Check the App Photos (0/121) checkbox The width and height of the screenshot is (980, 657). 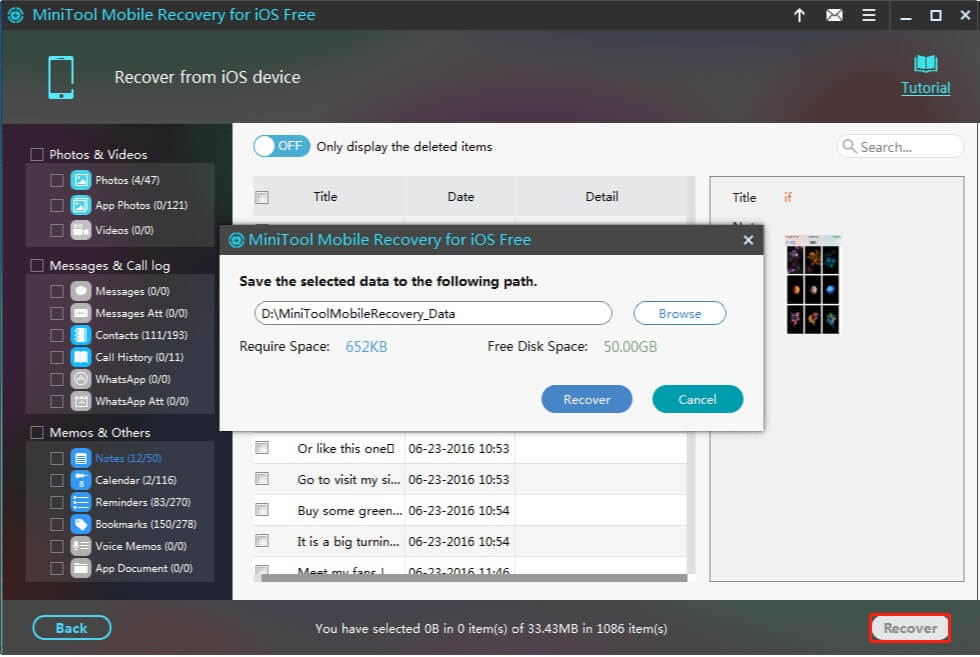click(x=57, y=206)
